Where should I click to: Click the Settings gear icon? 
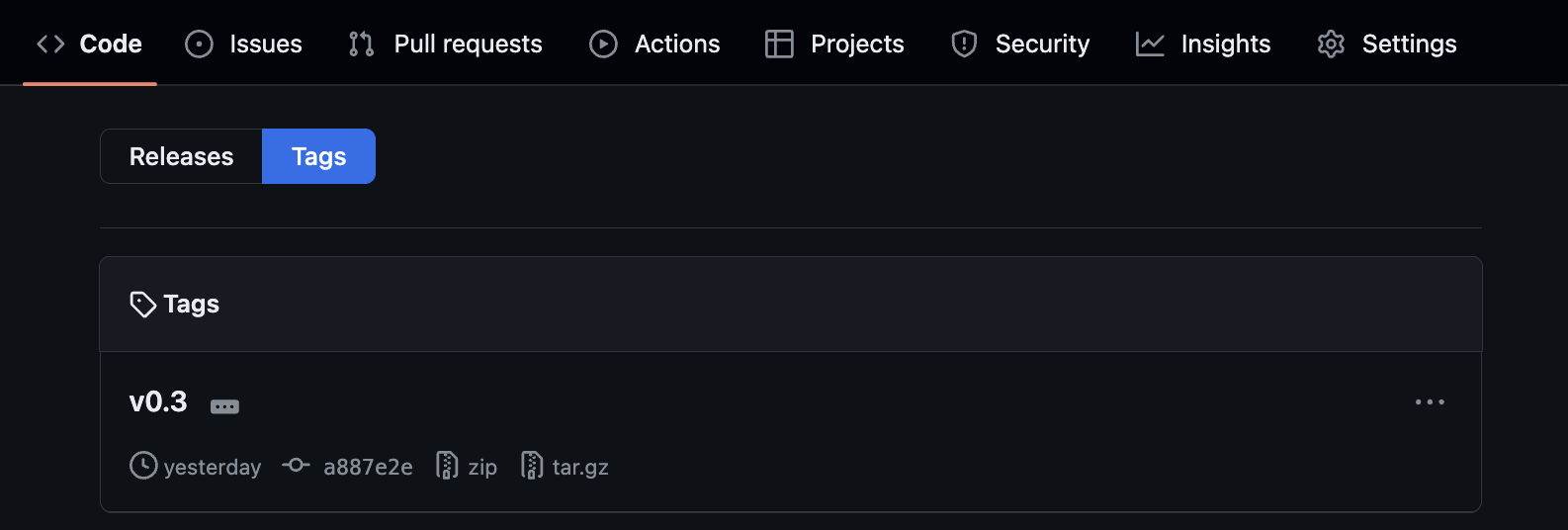(1331, 44)
